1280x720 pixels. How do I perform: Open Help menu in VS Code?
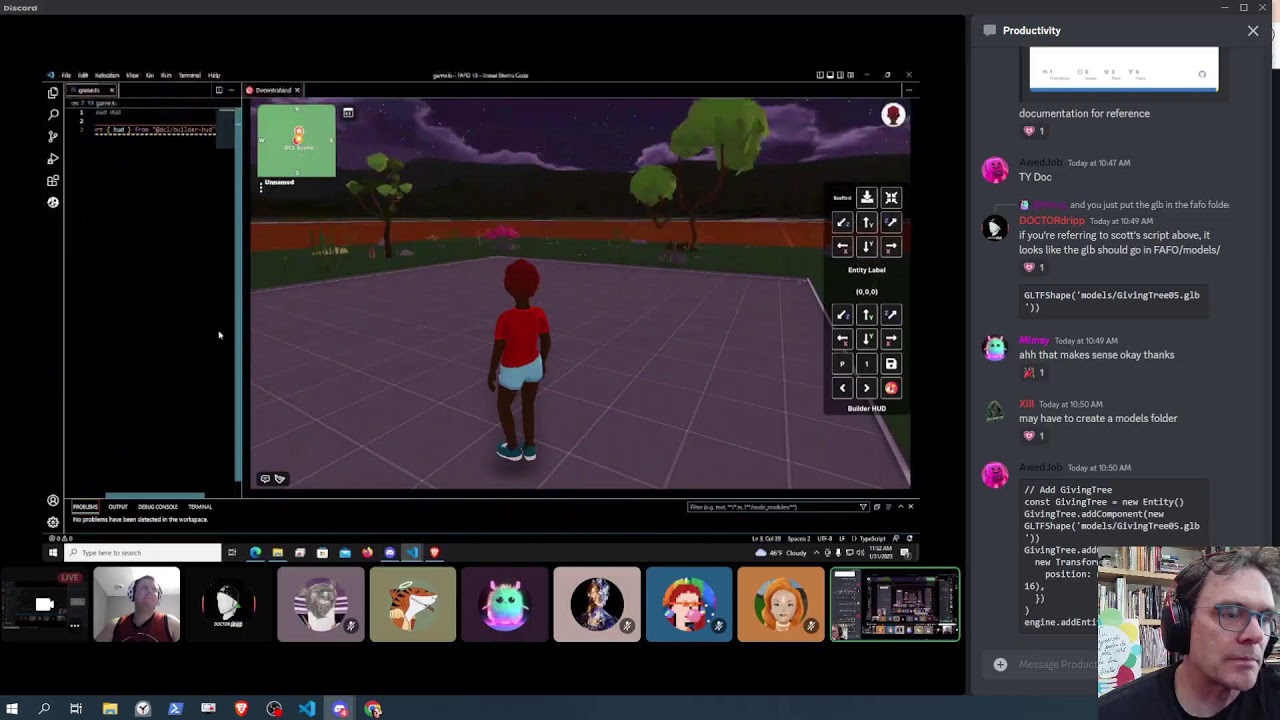tap(214, 75)
